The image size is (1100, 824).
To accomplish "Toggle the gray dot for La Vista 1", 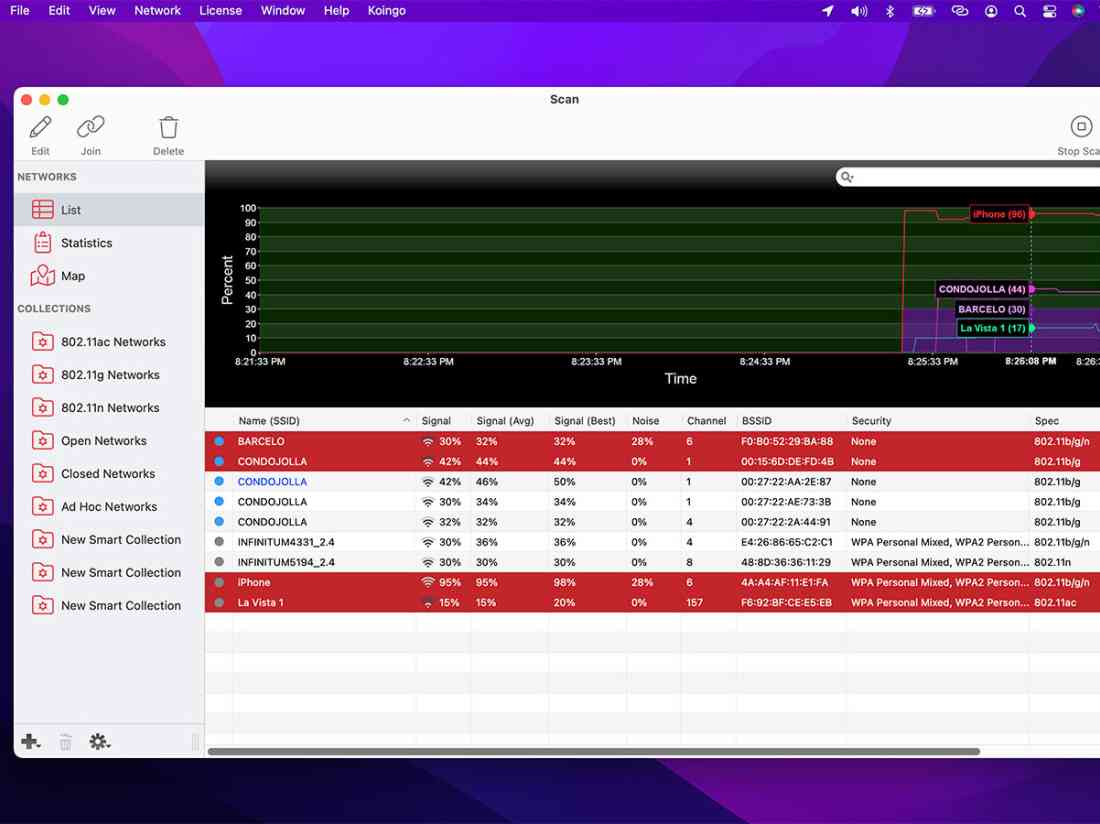I will [219, 603].
